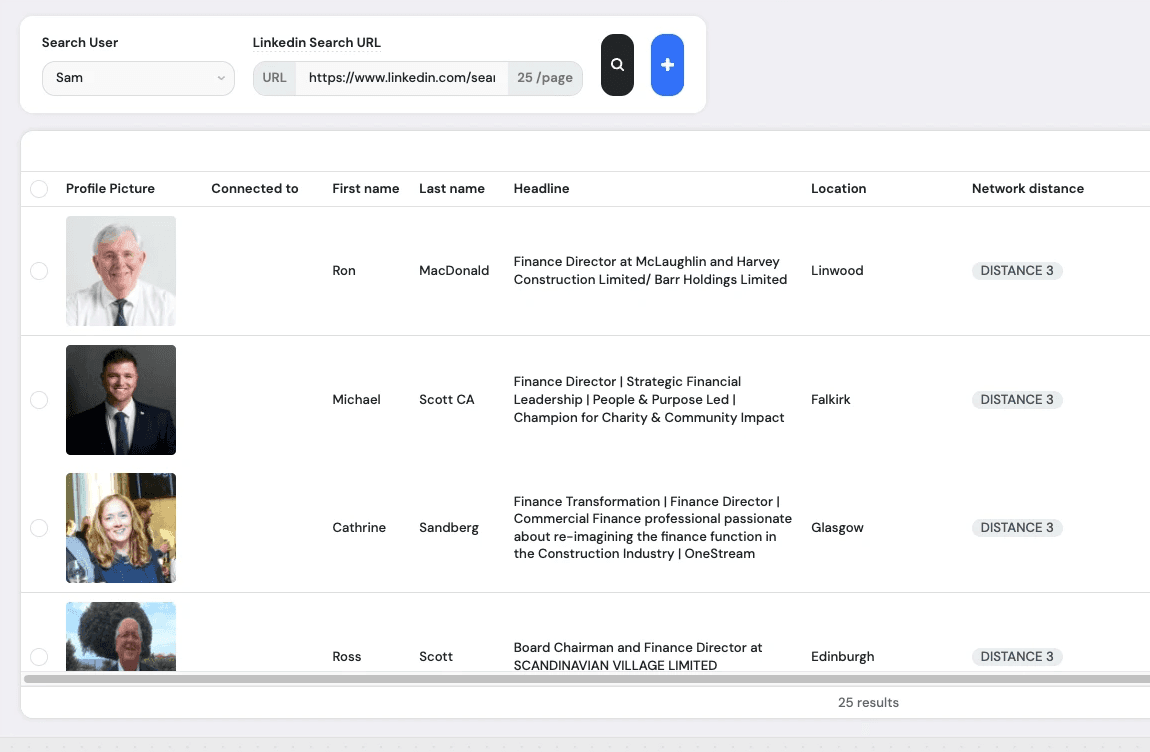Select the row checkbox for Cathrine Sandberg
This screenshot has width=1150, height=752.
click(39, 528)
